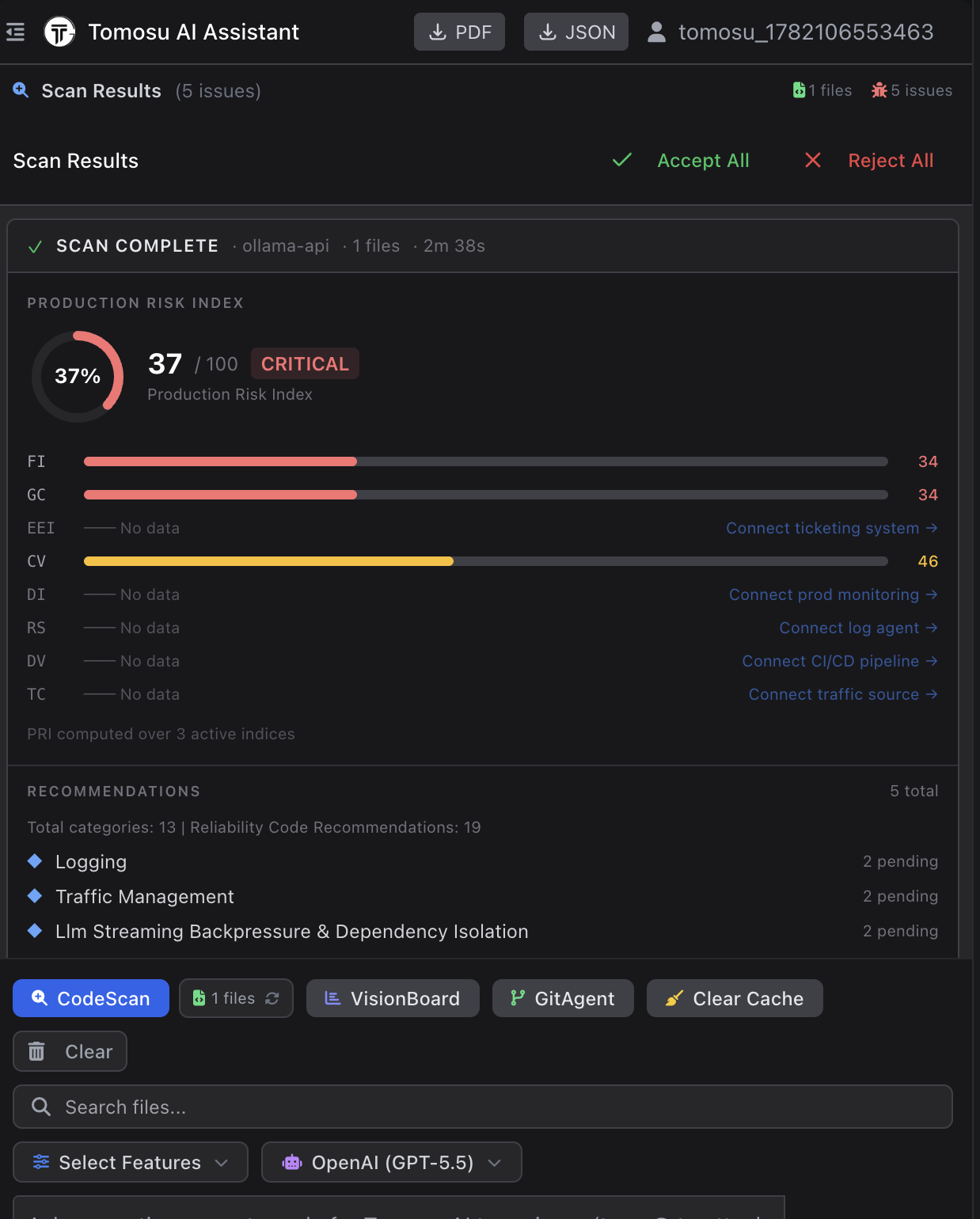Click username tomosu_1782106553463
This screenshot has height=1219, width=980.
[x=806, y=32]
